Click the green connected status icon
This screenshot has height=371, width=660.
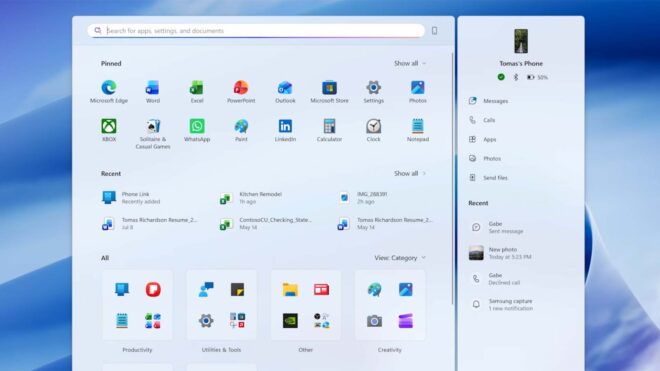point(501,77)
